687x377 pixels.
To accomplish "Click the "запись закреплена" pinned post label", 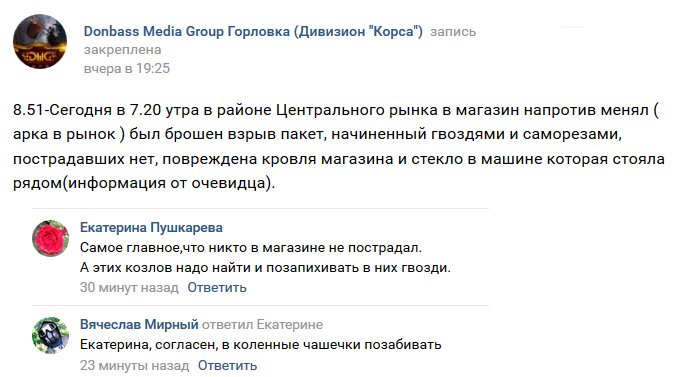I will [x=280, y=40].
